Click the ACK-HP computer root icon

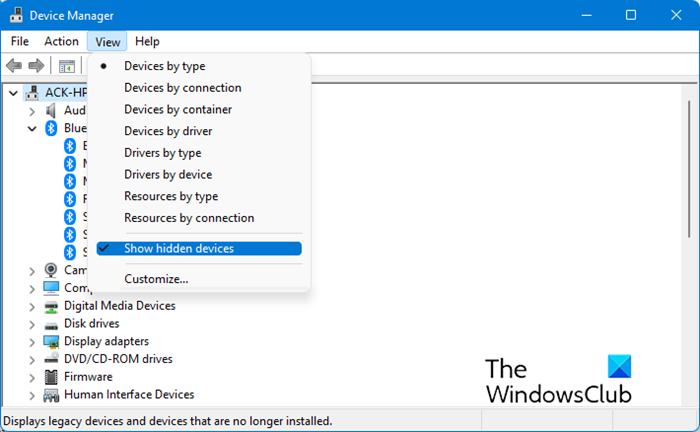(32, 92)
